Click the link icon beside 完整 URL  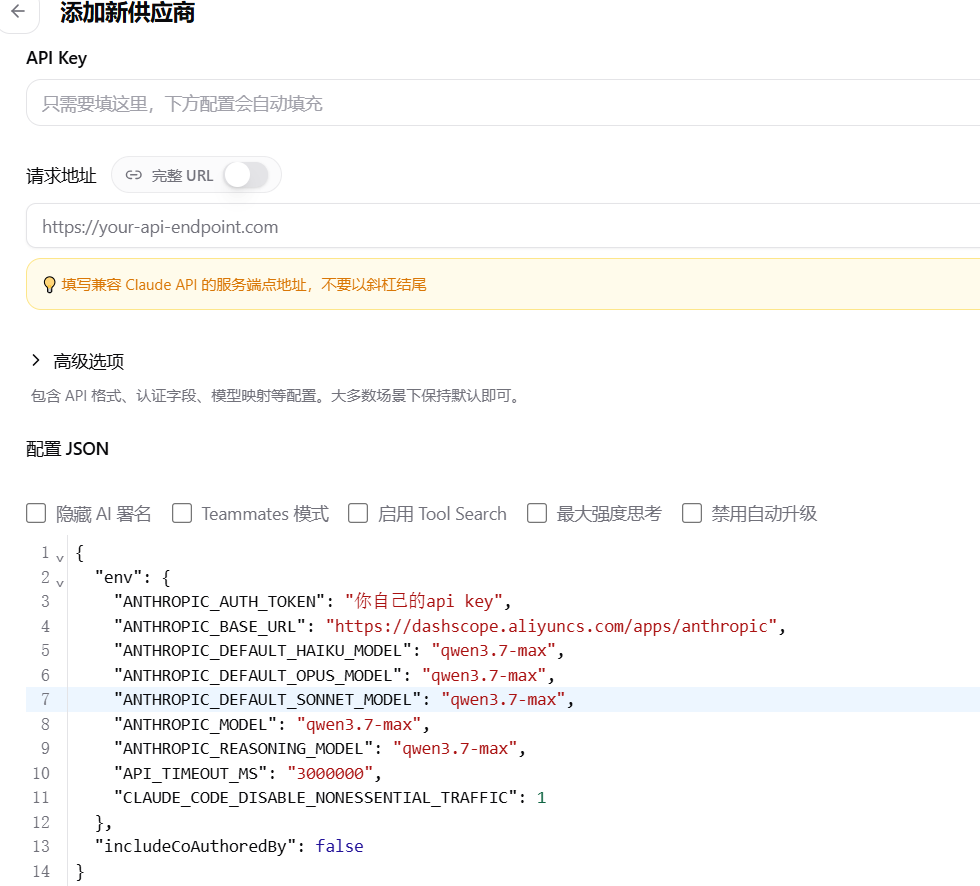click(134, 176)
